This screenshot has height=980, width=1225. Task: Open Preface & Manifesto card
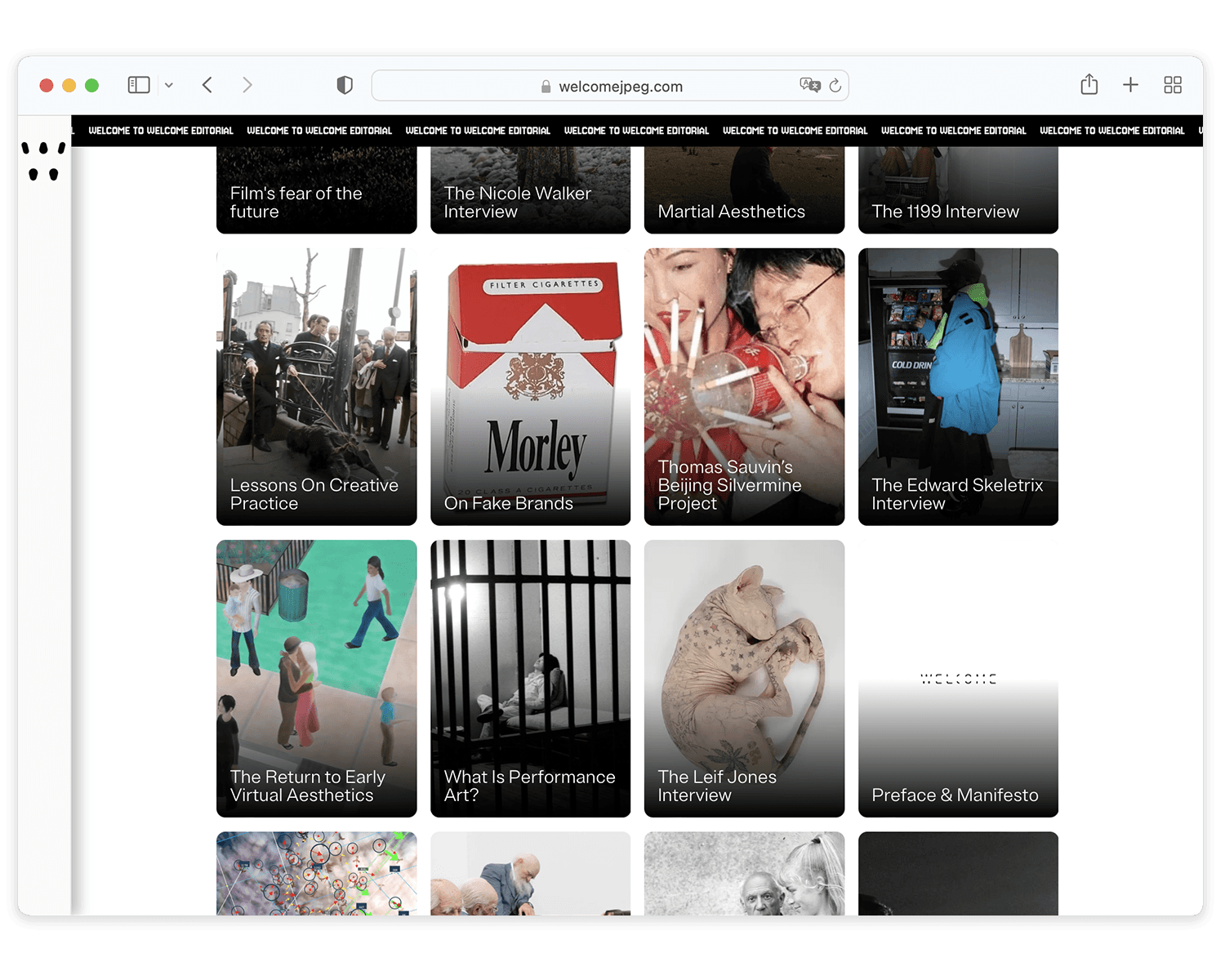pyautogui.click(x=959, y=679)
